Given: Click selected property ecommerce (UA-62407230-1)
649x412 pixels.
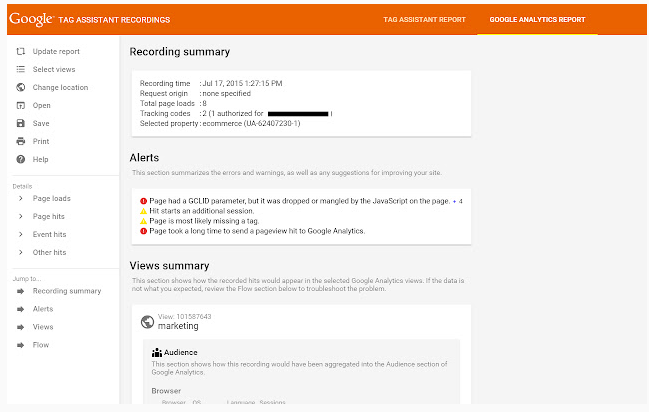Looking at the screenshot, I should click(251, 123).
